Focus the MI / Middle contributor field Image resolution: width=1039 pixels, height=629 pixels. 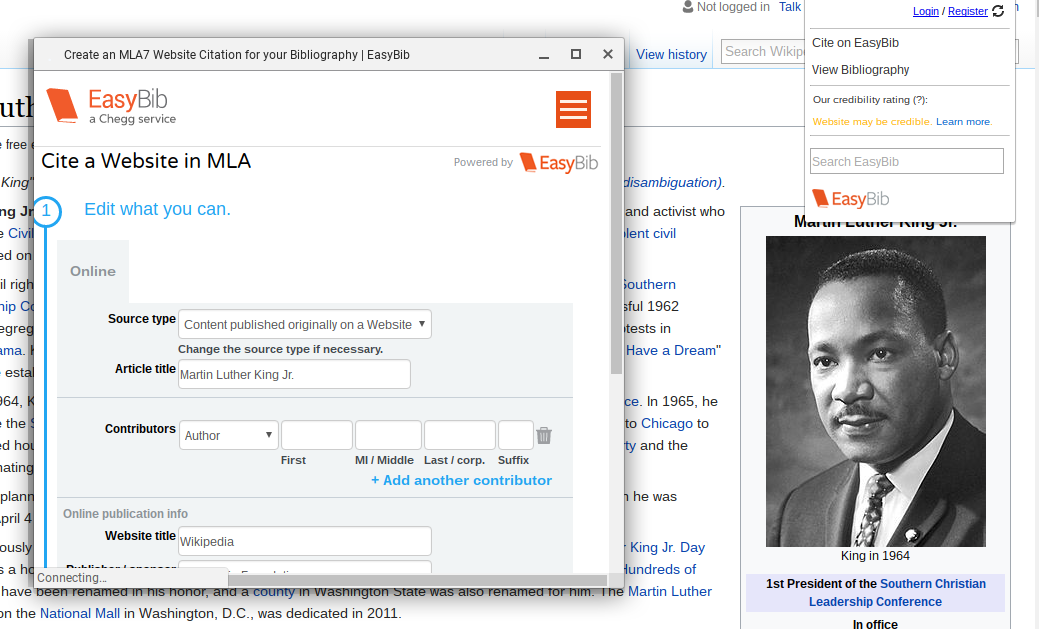[388, 435]
